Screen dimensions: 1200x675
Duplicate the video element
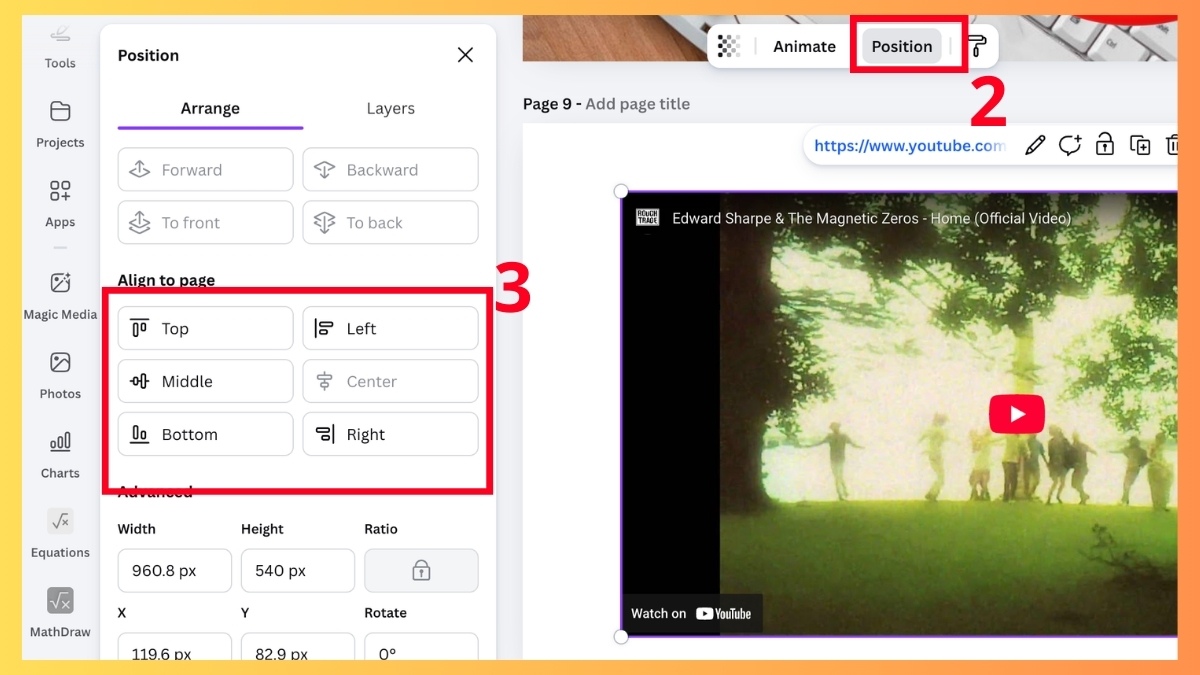pyautogui.click(x=1140, y=145)
